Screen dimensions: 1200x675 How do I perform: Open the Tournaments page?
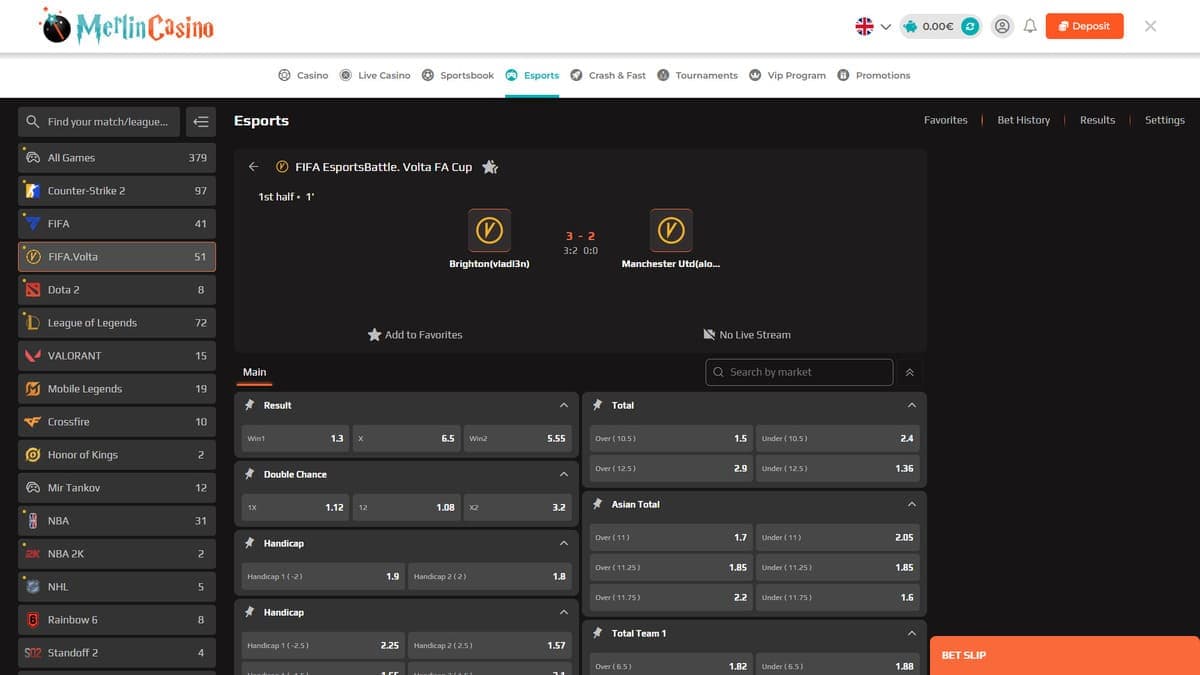click(x=697, y=75)
